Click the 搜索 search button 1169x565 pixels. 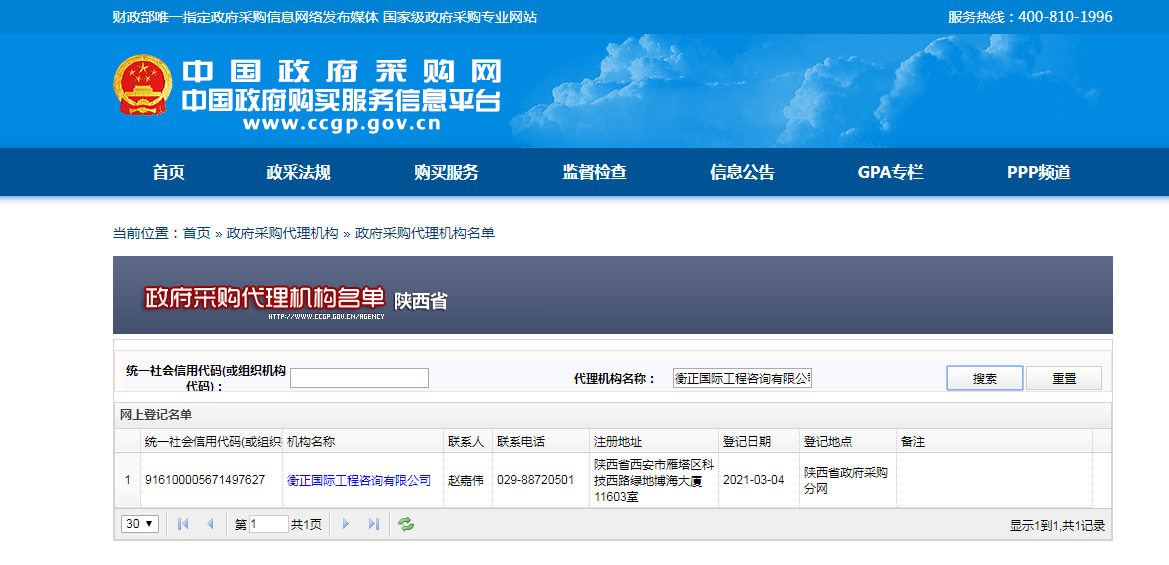click(985, 378)
